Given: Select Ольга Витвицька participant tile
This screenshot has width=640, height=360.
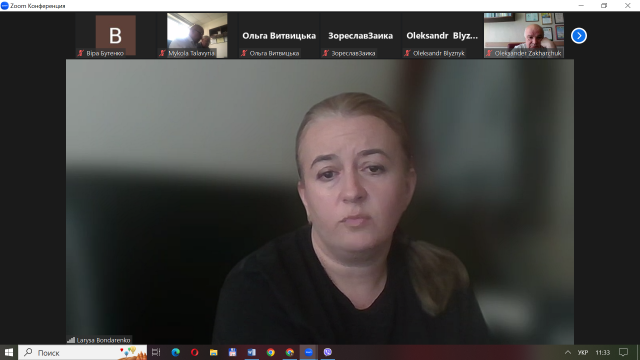Looking at the screenshot, I should click(279, 35).
